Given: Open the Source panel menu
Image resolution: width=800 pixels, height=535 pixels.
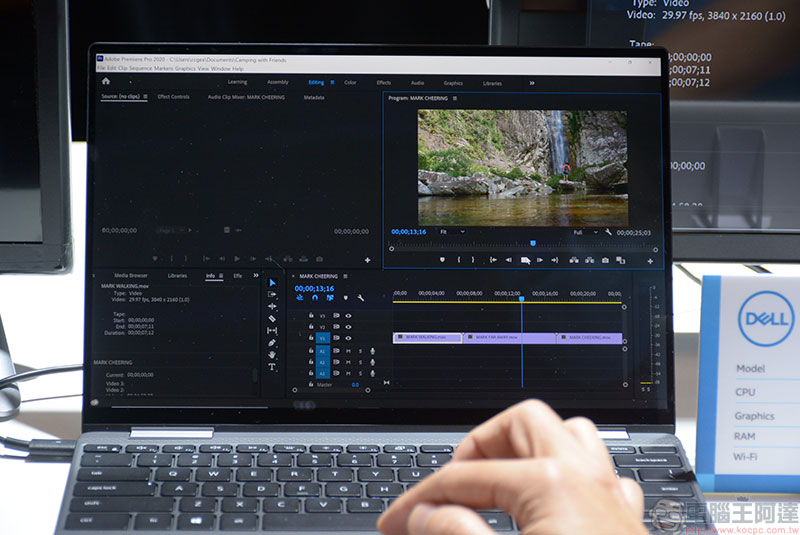Looking at the screenshot, I should (145, 96).
